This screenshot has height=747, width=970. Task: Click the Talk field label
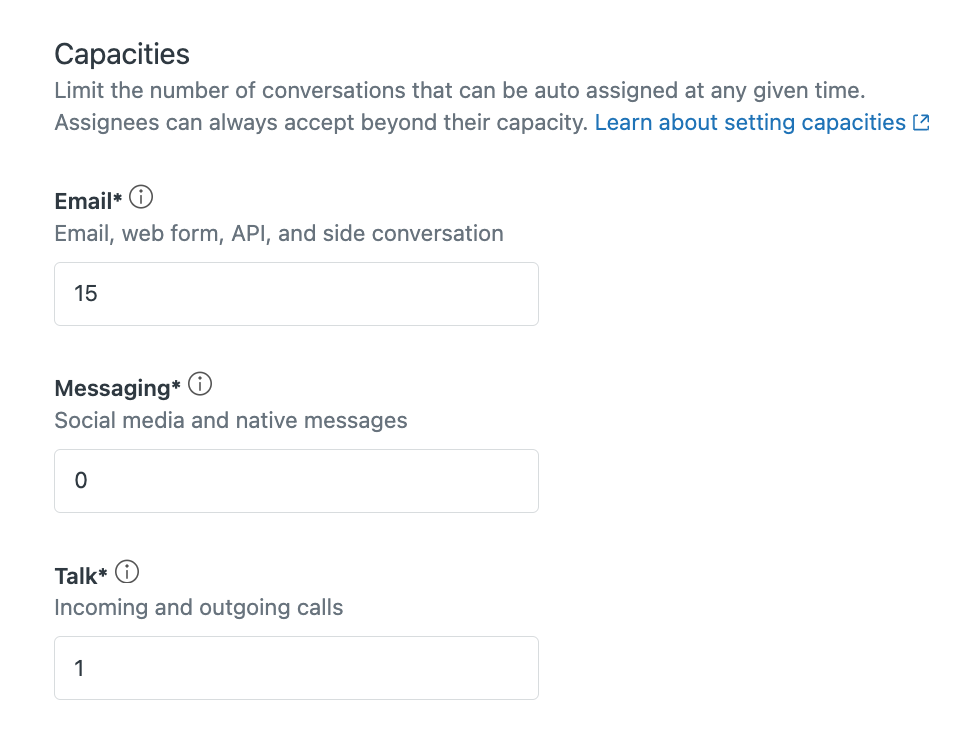tap(76, 575)
